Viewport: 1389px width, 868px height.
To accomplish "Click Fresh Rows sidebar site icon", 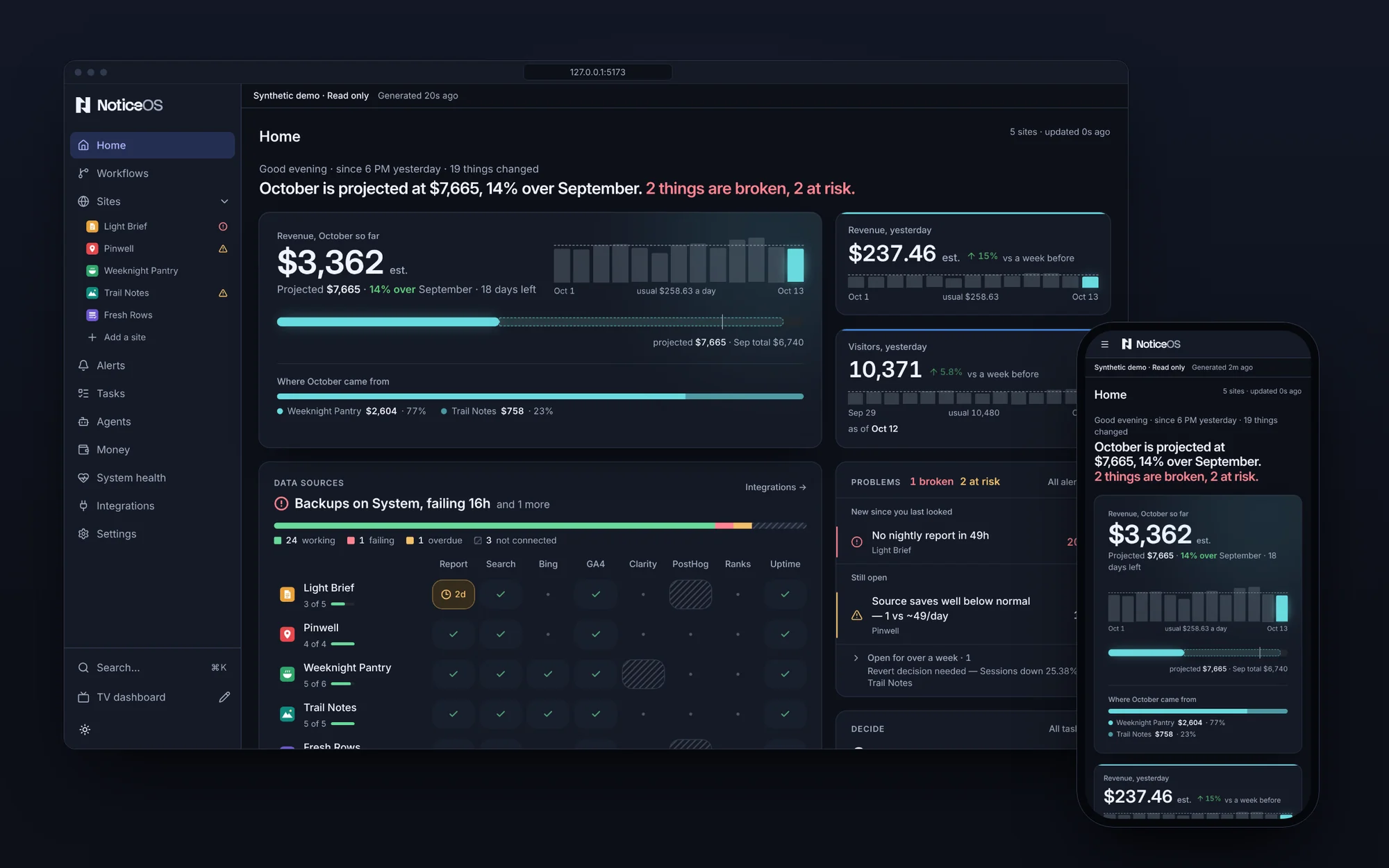I will 92,315.
